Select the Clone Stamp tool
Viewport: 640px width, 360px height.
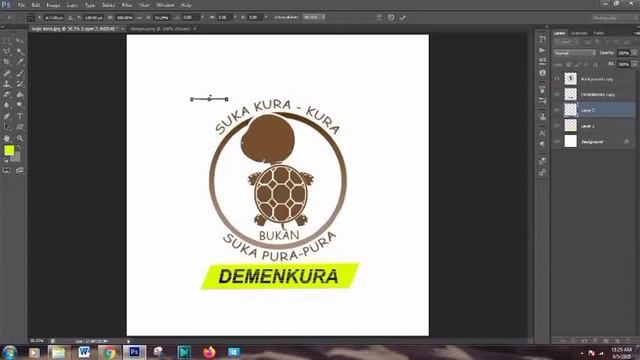click(7, 84)
